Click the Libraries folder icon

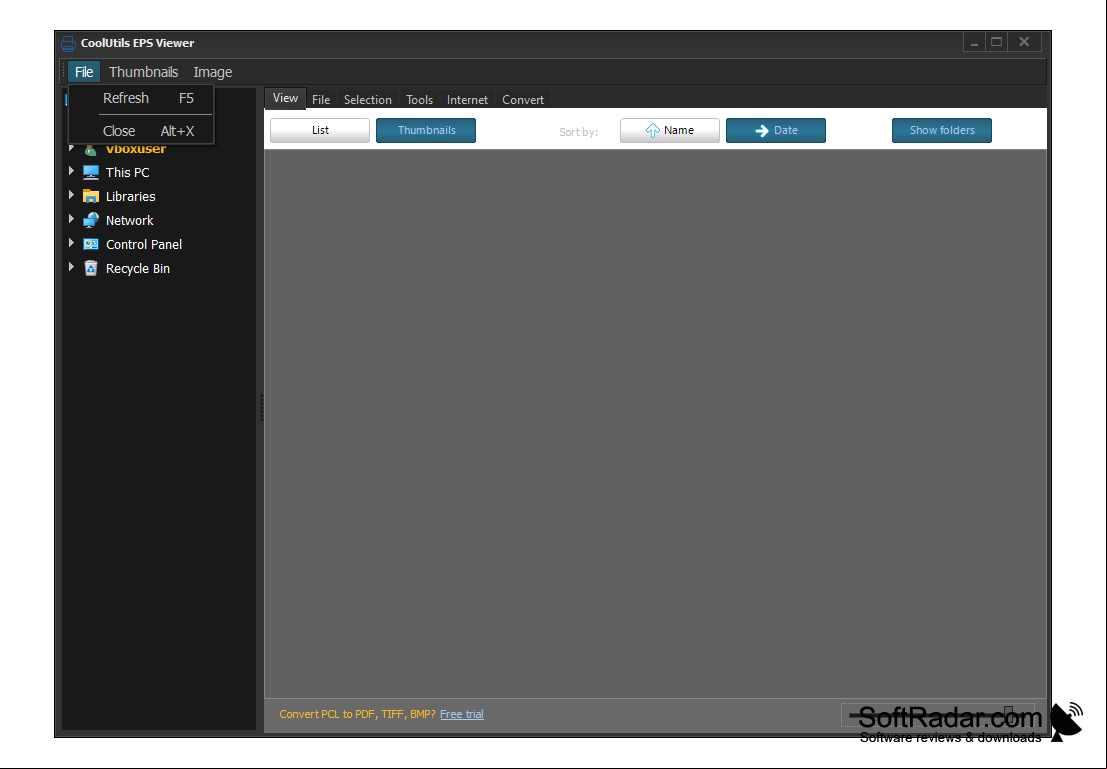90,196
